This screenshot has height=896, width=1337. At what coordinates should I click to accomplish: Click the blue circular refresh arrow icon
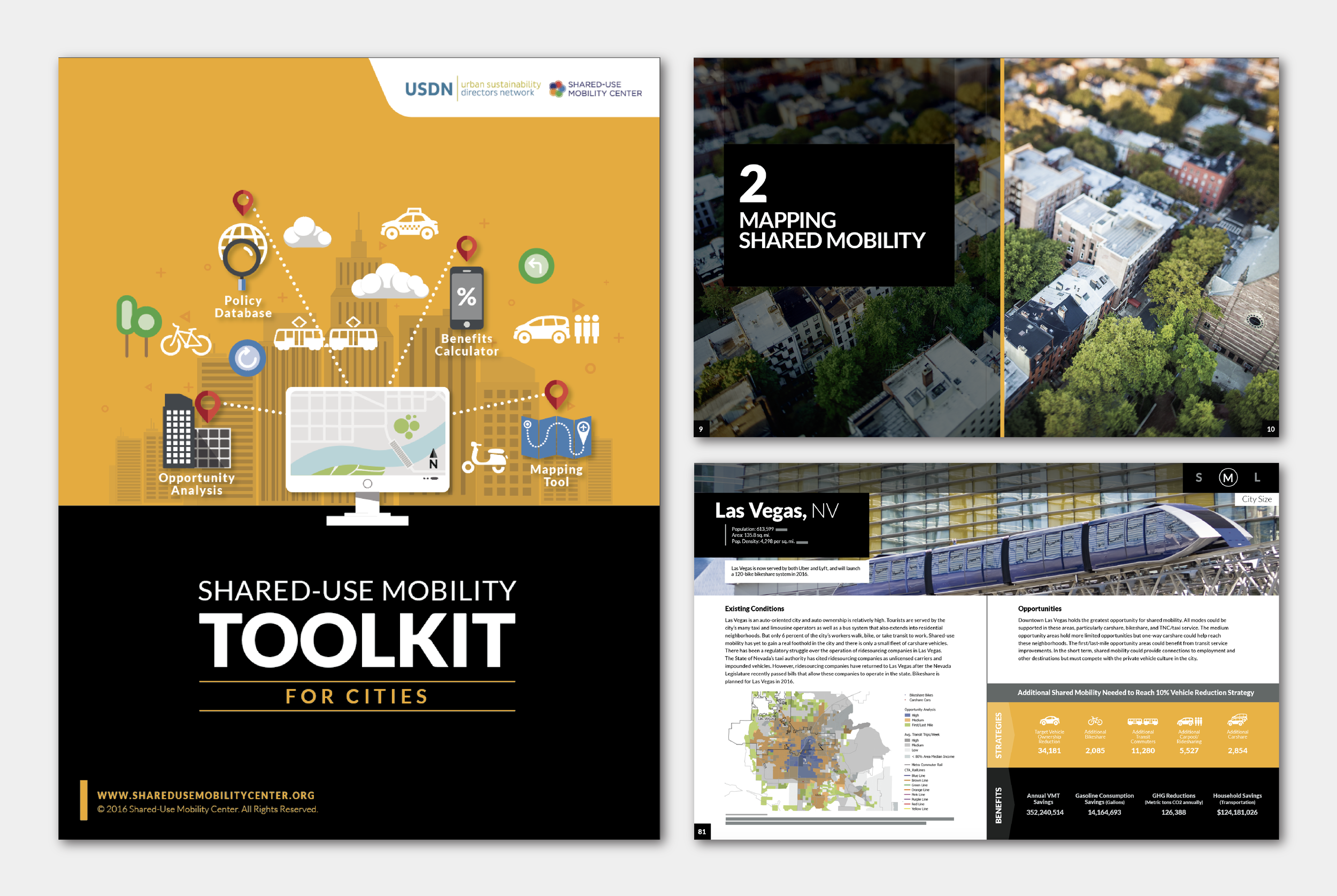coord(248,358)
